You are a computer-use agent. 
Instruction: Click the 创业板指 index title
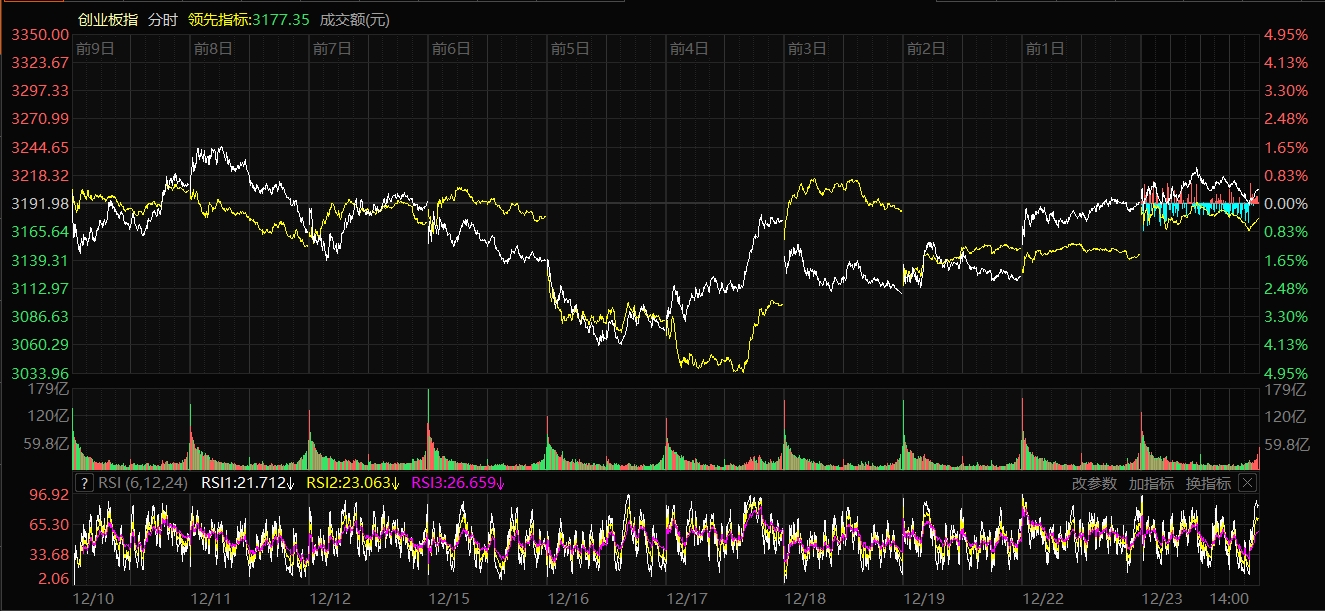tap(108, 19)
